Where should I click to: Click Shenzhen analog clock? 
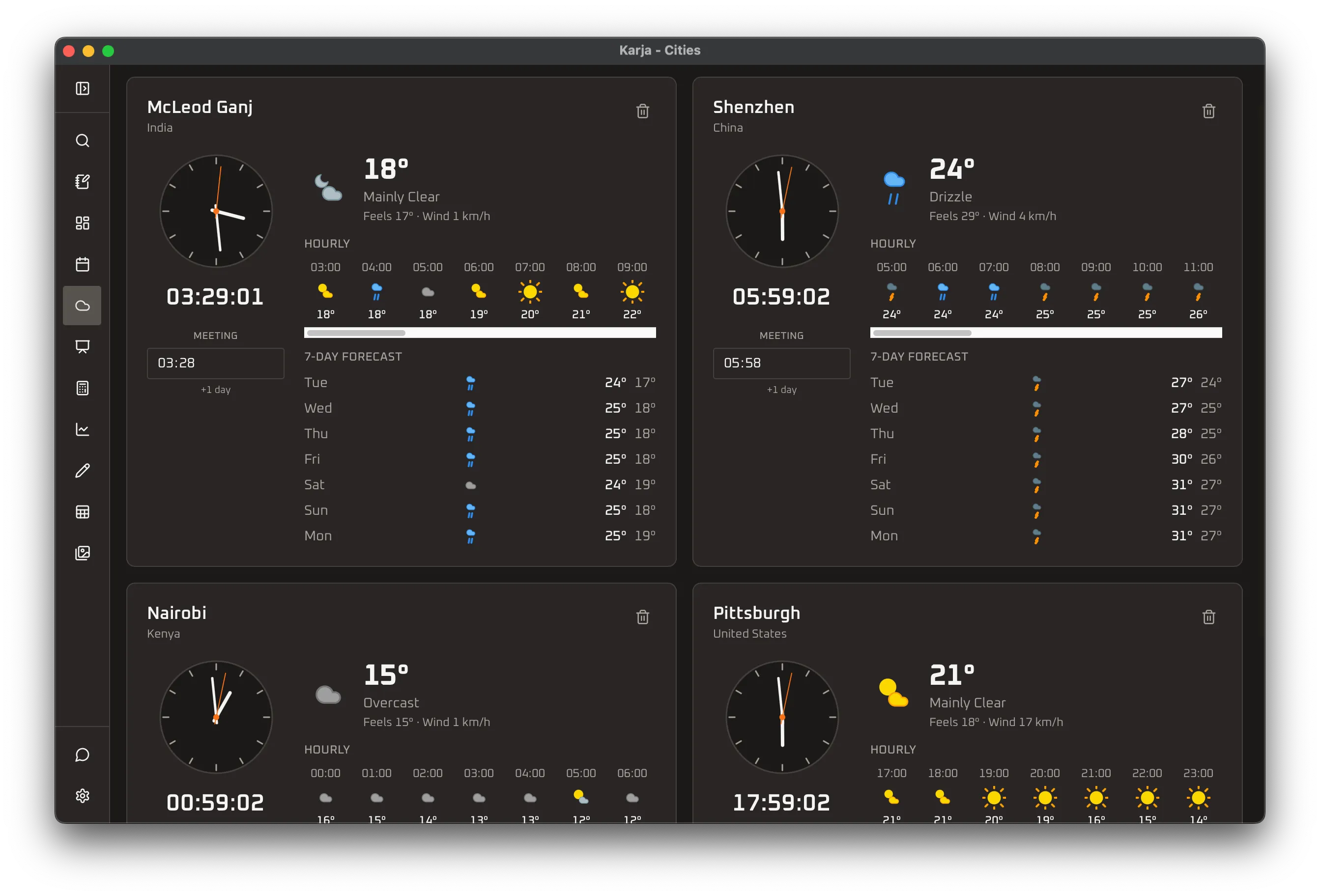782,211
